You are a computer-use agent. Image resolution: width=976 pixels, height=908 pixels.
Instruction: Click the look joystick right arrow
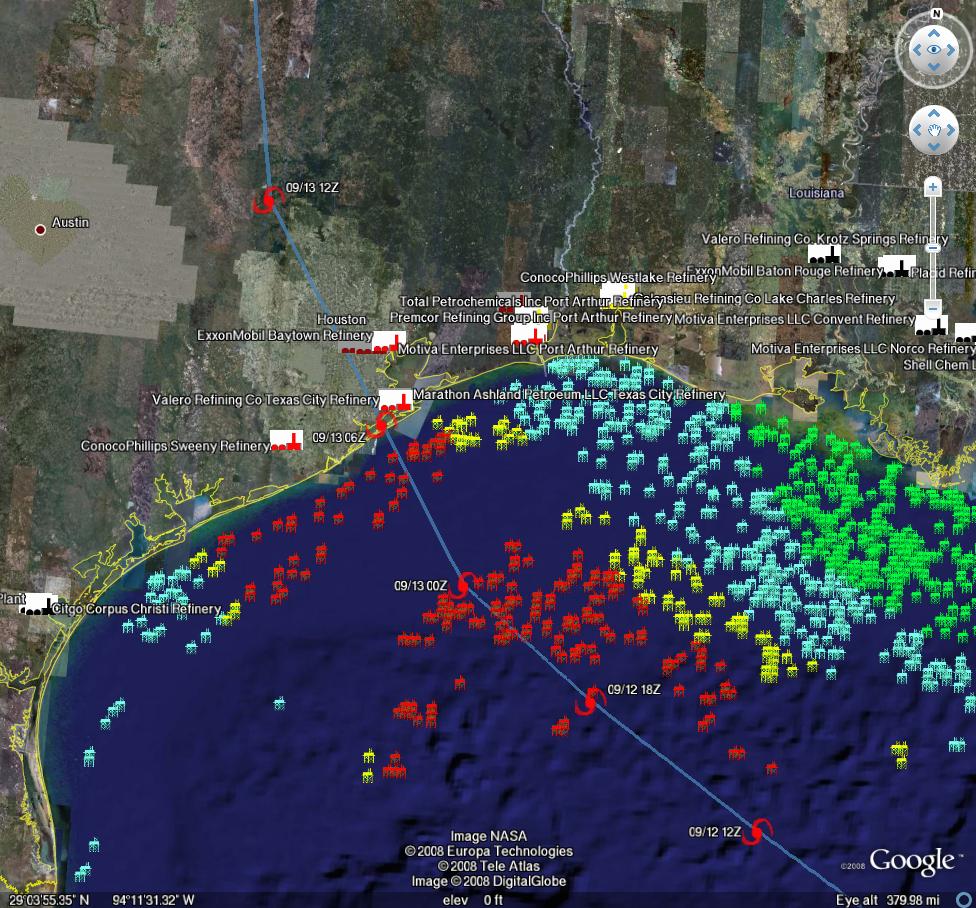point(951,50)
